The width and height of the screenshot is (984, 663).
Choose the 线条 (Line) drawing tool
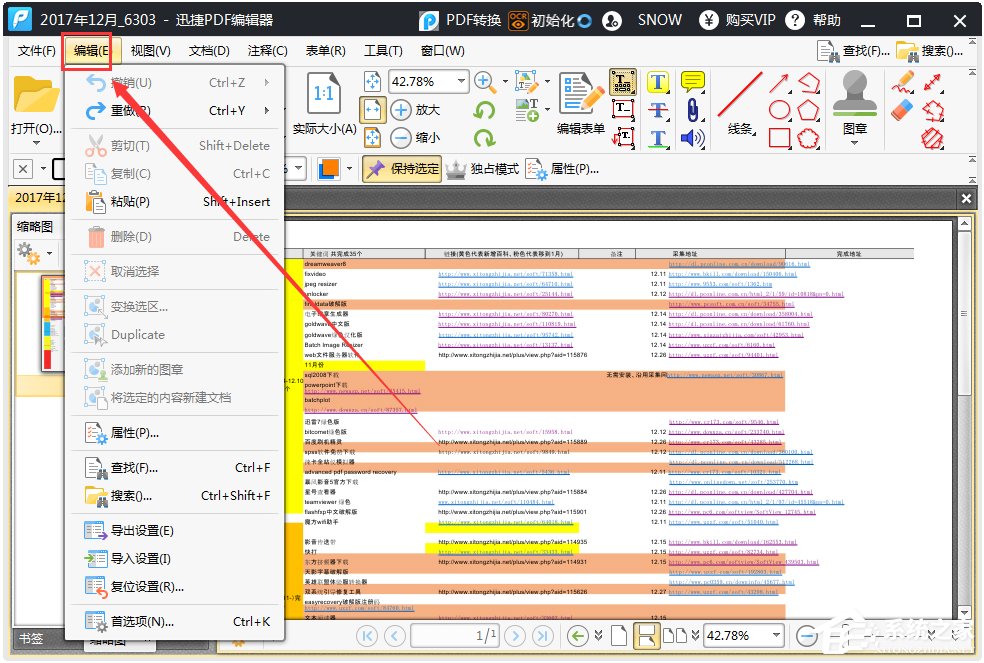(x=740, y=96)
